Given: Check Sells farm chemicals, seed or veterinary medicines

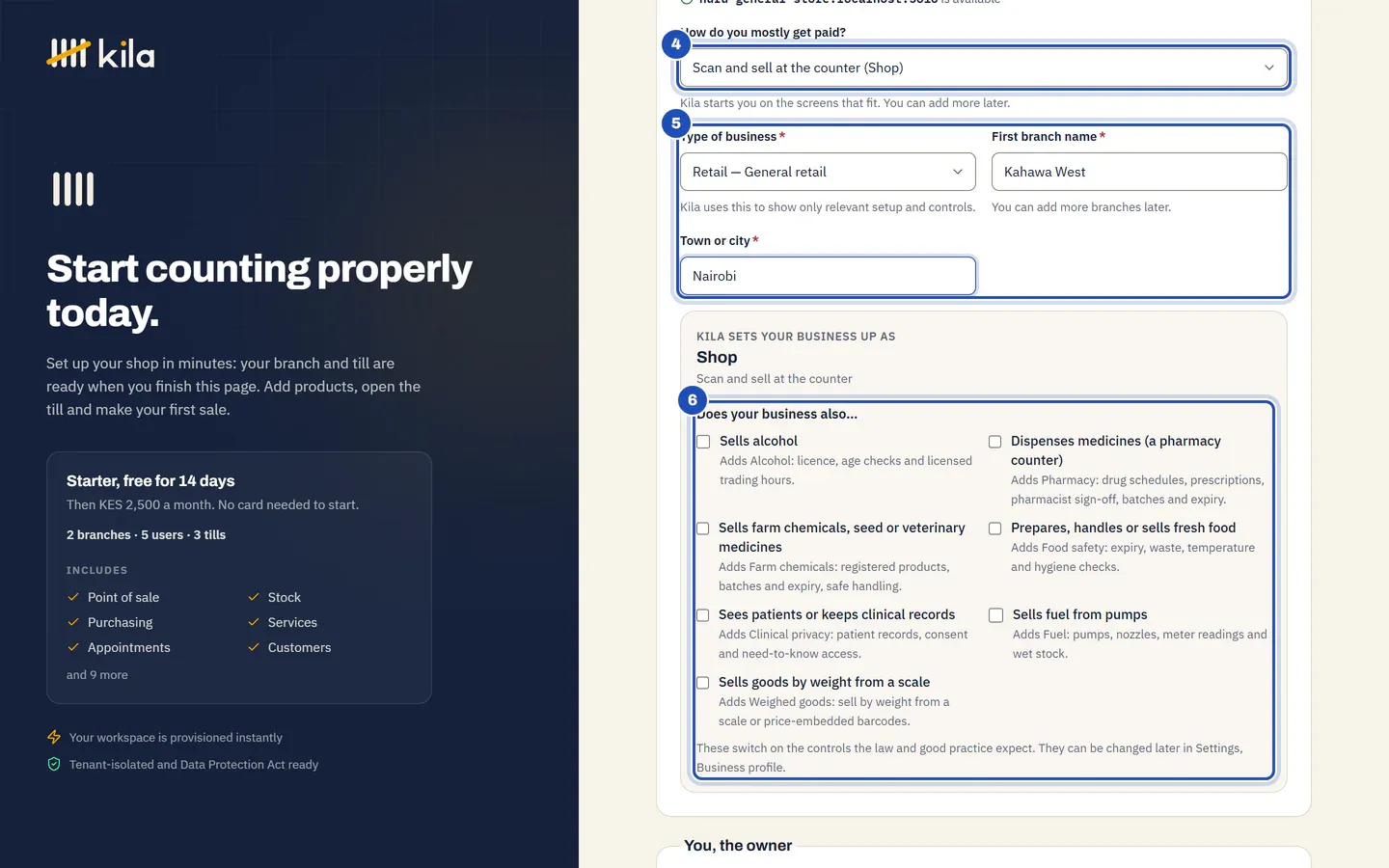Looking at the screenshot, I should (703, 529).
